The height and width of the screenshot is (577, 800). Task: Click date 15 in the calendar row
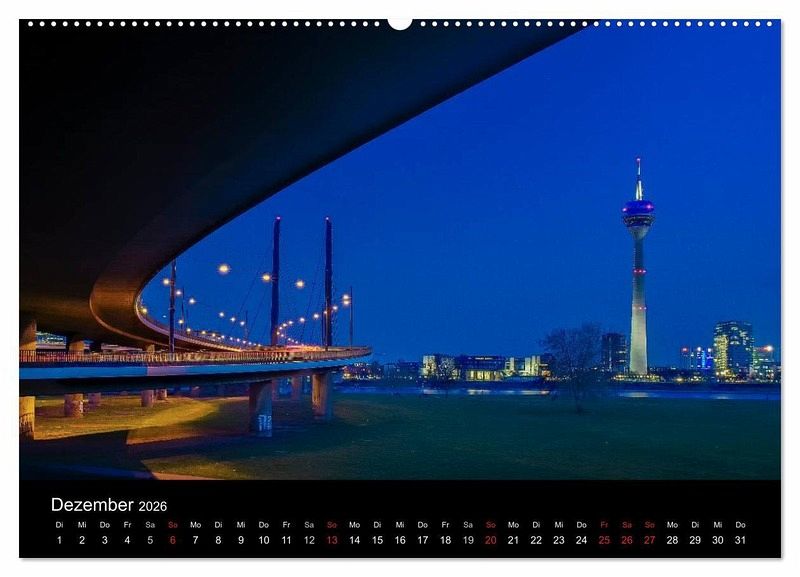pos(377,540)
